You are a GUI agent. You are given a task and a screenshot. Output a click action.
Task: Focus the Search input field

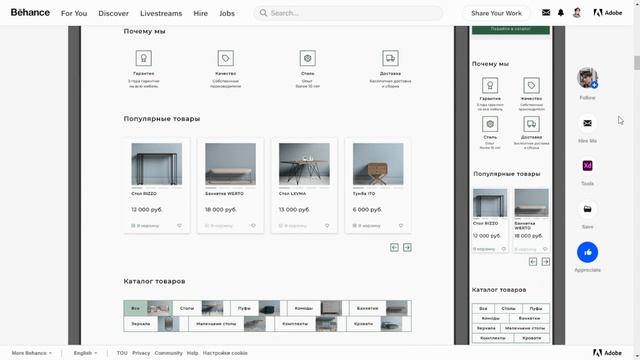point(348,13)
